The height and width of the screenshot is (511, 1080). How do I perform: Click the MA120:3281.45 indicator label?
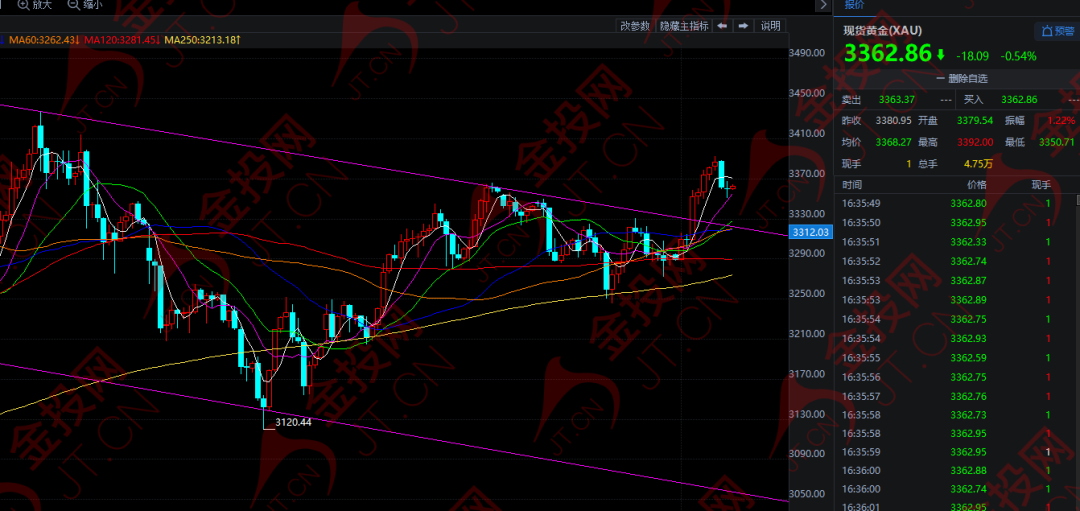[121, 41]
